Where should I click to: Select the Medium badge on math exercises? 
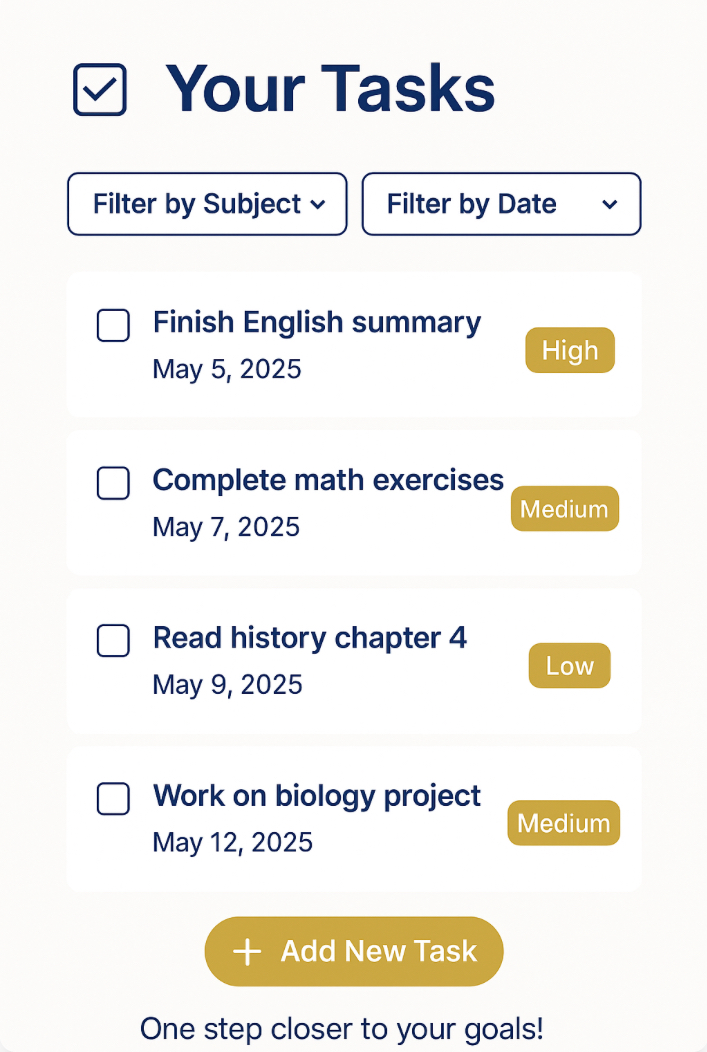point(565,509)
